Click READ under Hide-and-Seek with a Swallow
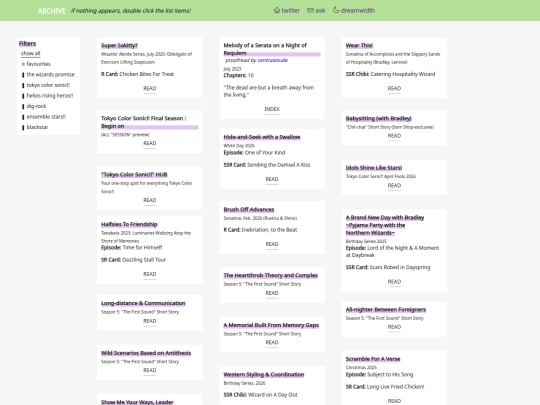The image size is (540, 405). pos(272,179)
